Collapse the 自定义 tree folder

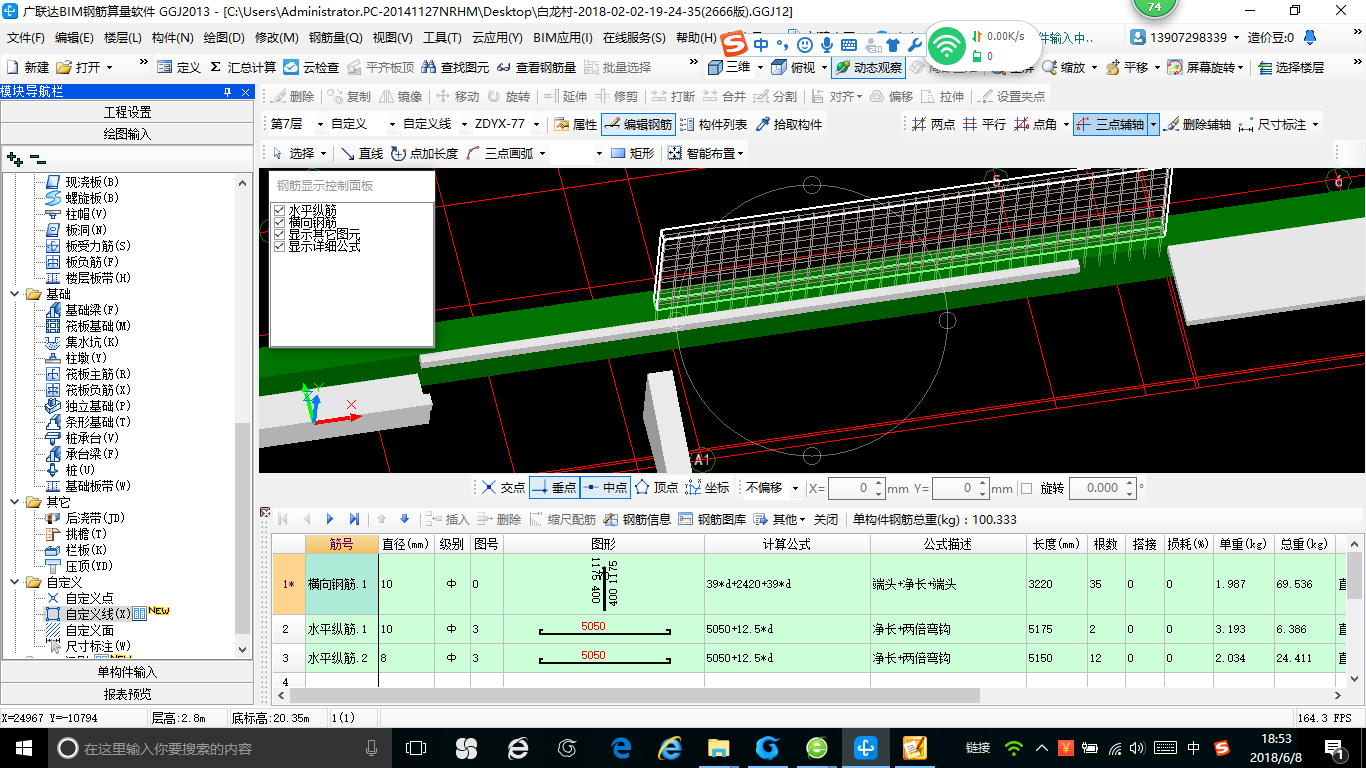point(16,582)
